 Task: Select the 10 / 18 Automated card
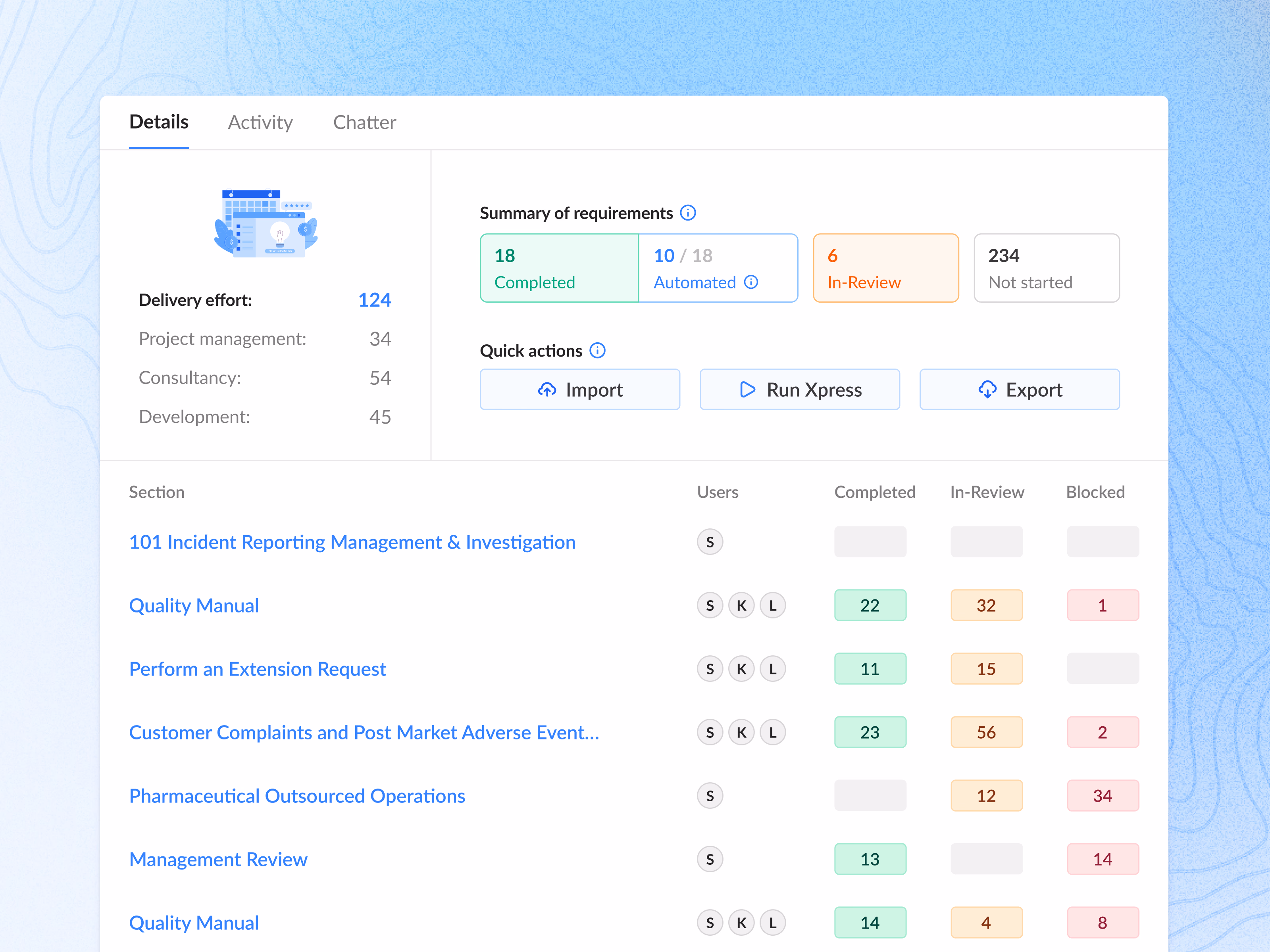[x=718, y=268]
